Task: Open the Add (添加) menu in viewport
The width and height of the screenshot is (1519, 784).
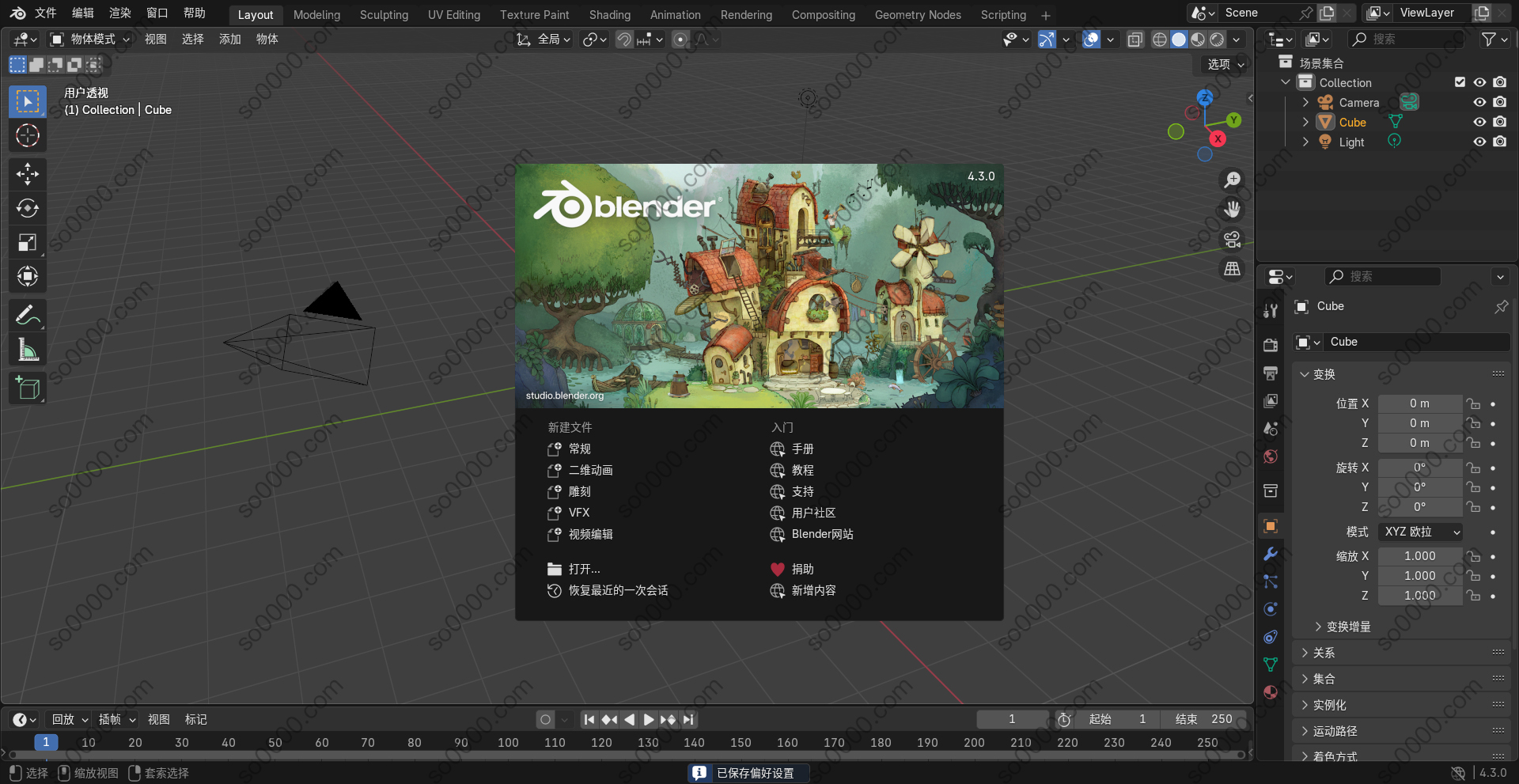Action: (x=229, y=39)
